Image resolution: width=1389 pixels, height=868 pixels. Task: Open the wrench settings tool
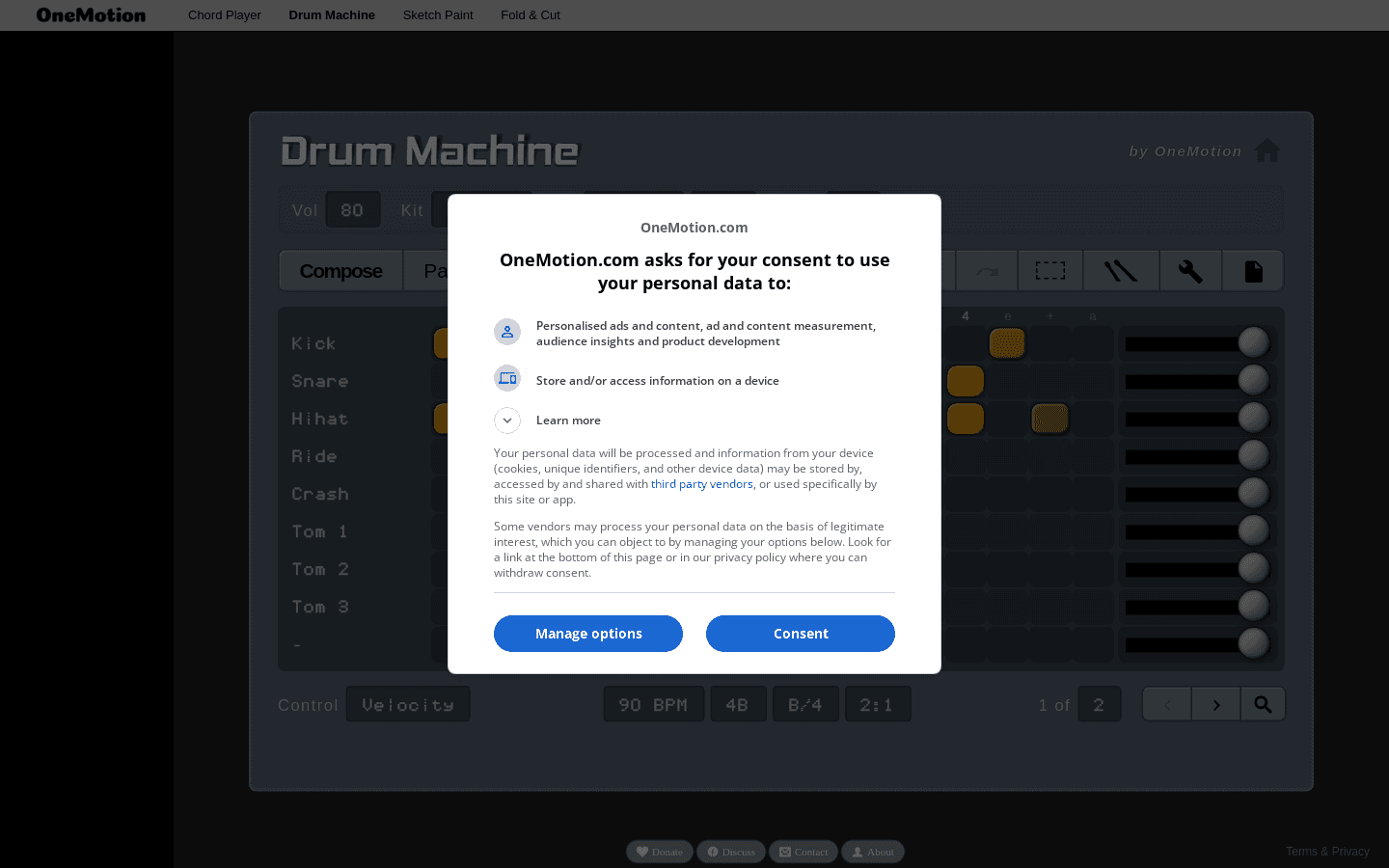pyautogui.click(x=1189, y=271)
